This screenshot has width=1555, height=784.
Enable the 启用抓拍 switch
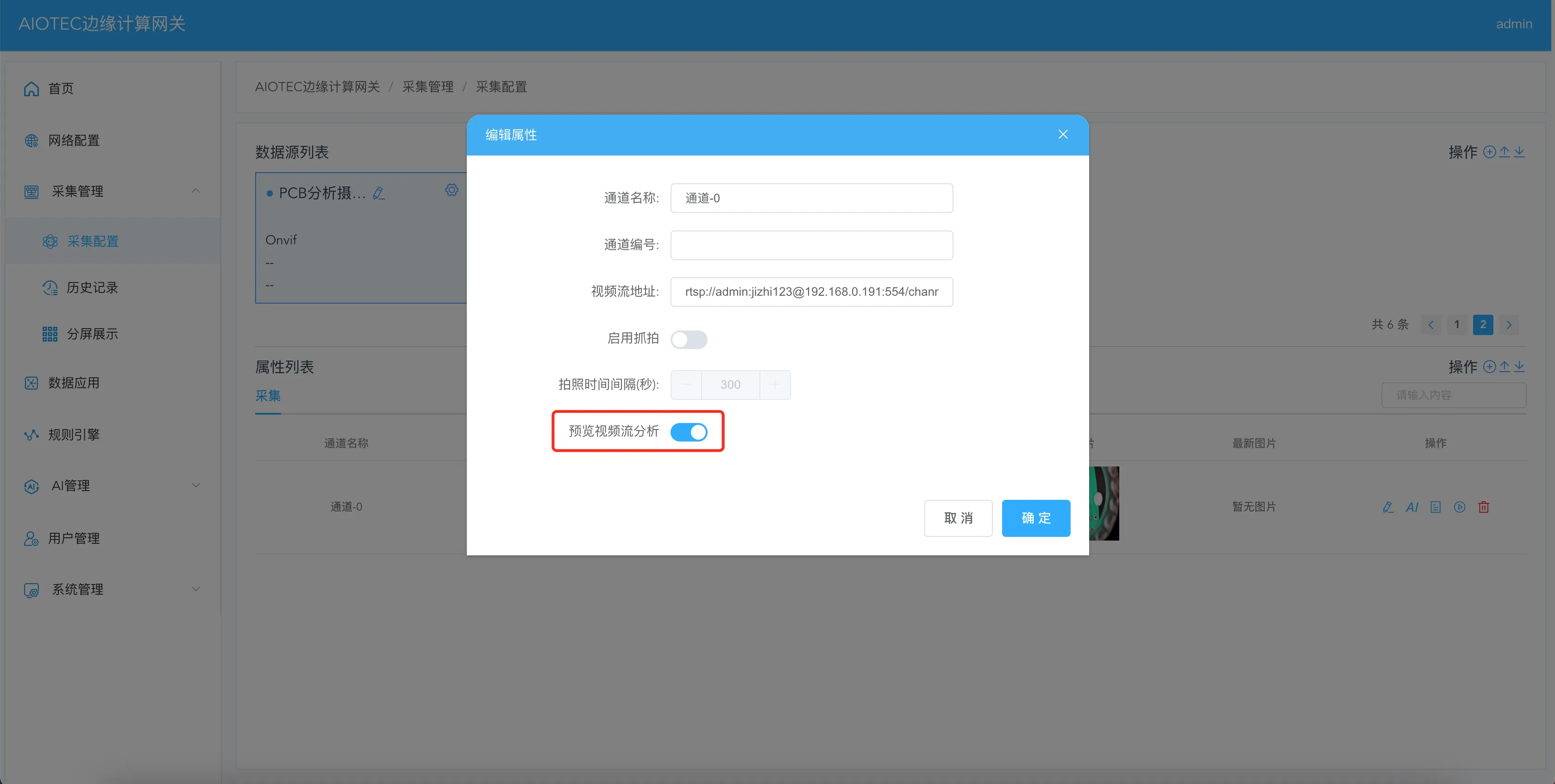click(x=688, y=339)
